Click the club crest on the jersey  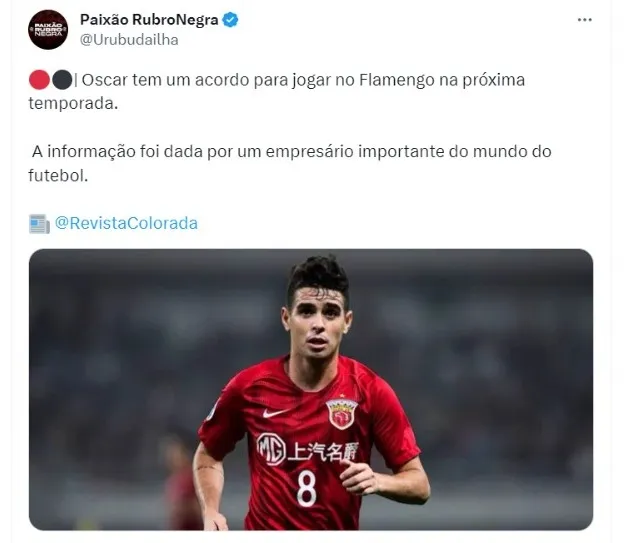(x=341, y=413)
